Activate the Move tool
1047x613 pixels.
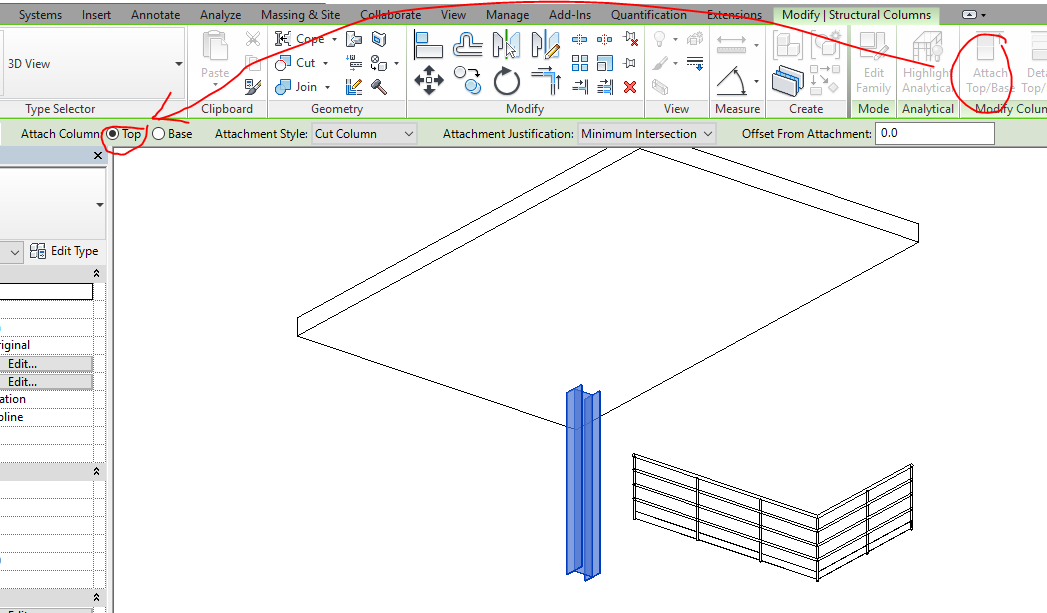pos(429,79)
